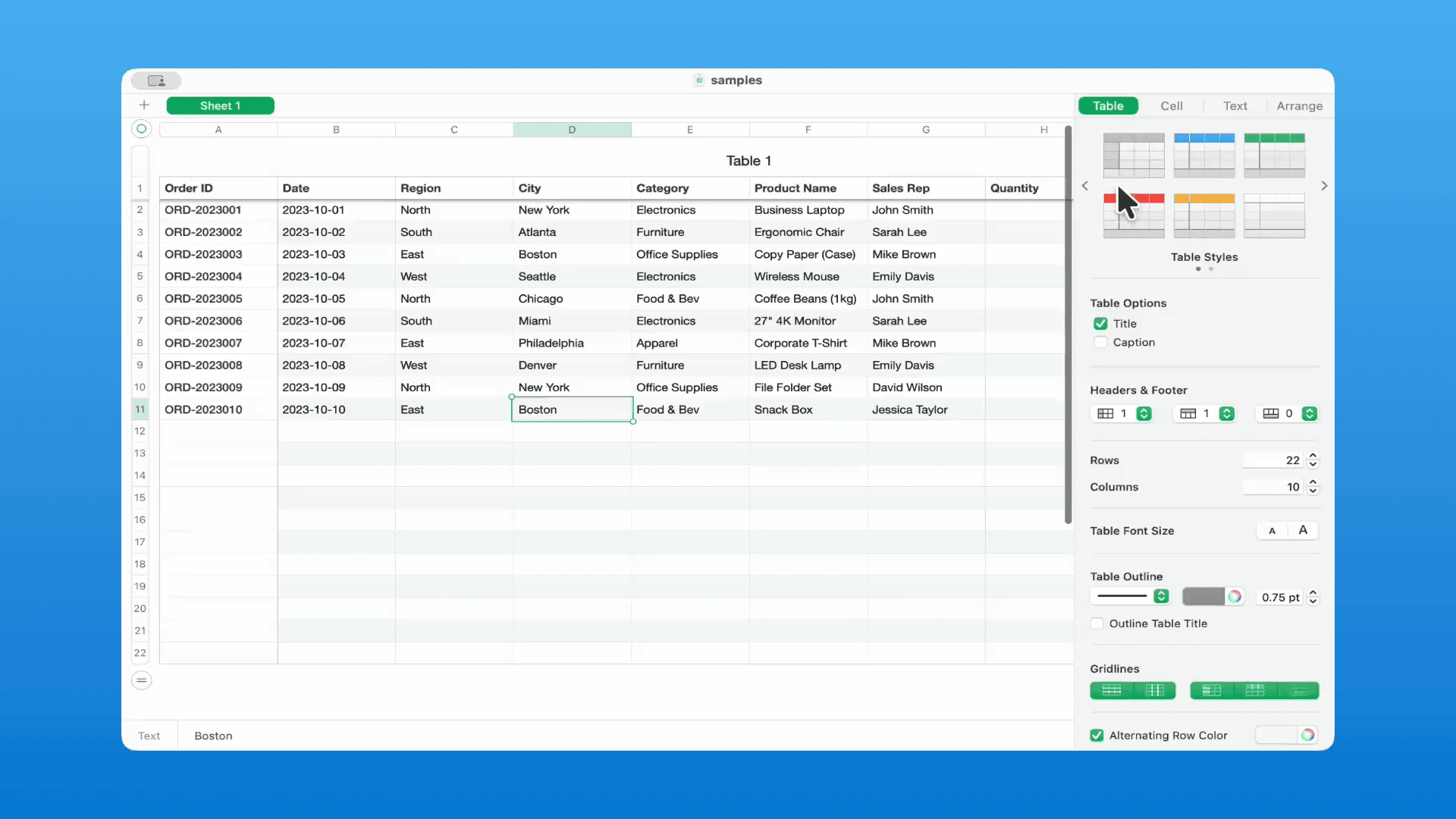Click the gray table outline color swatch
1456x819 pixels.
(1203, 597)
